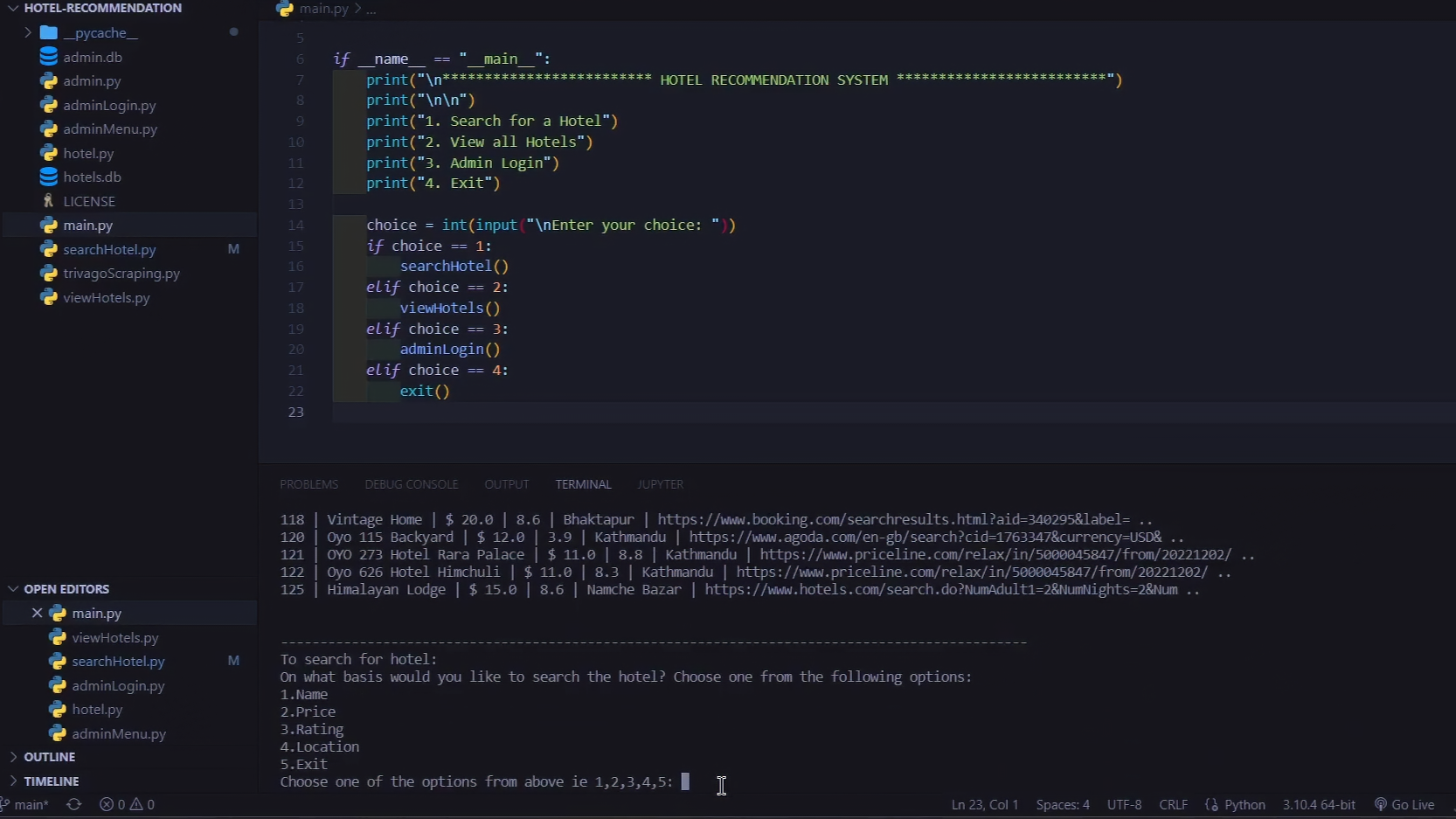Click the admin.py Python file icon

[49, 80]
